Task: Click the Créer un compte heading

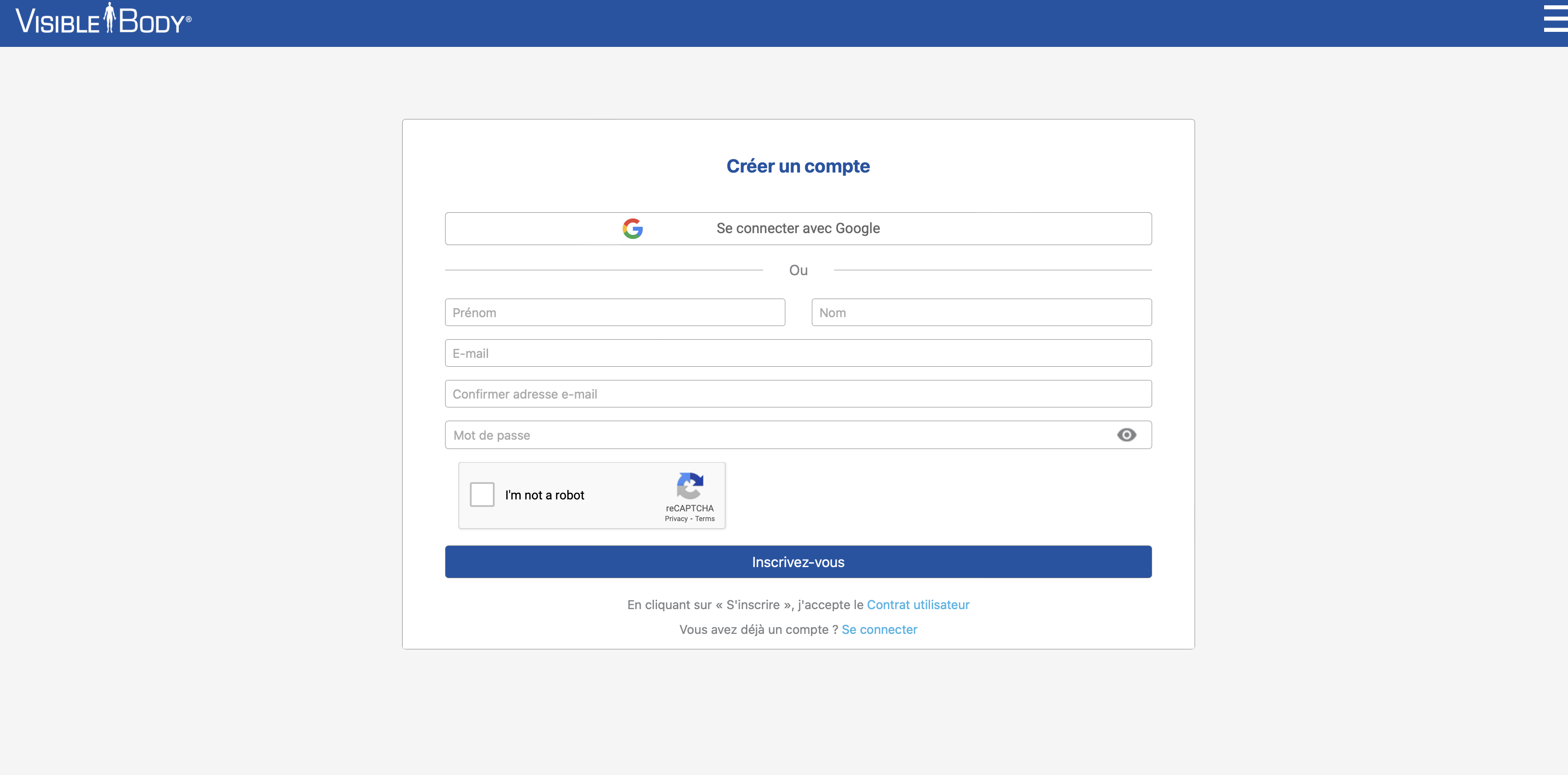Action: 798,166
